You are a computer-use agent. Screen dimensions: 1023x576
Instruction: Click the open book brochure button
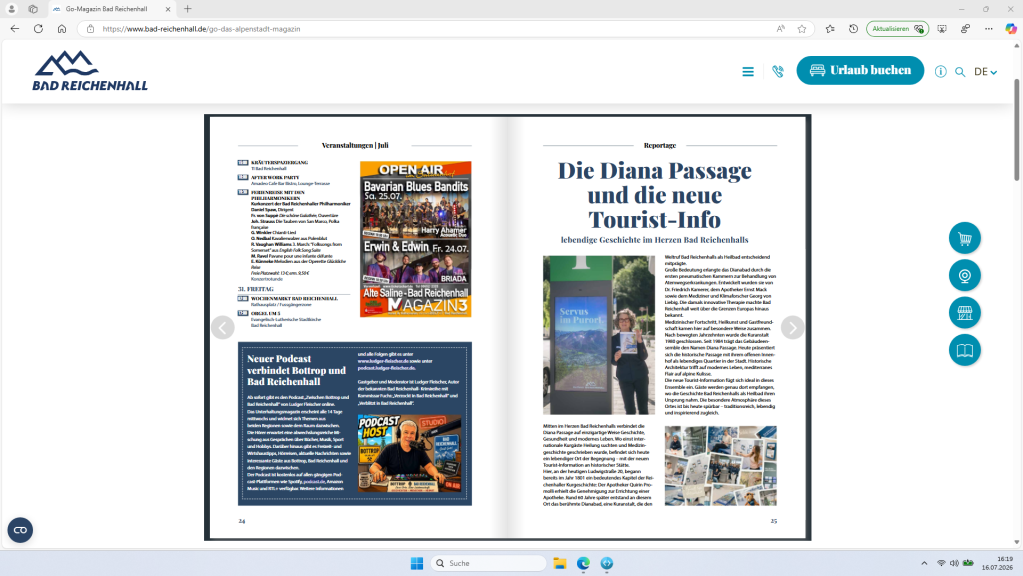(964, 350)
